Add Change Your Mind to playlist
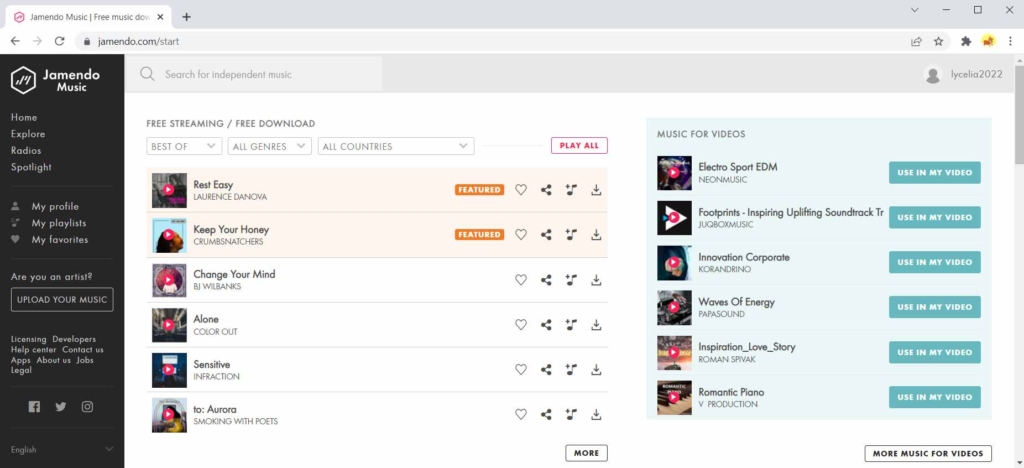 571,280
